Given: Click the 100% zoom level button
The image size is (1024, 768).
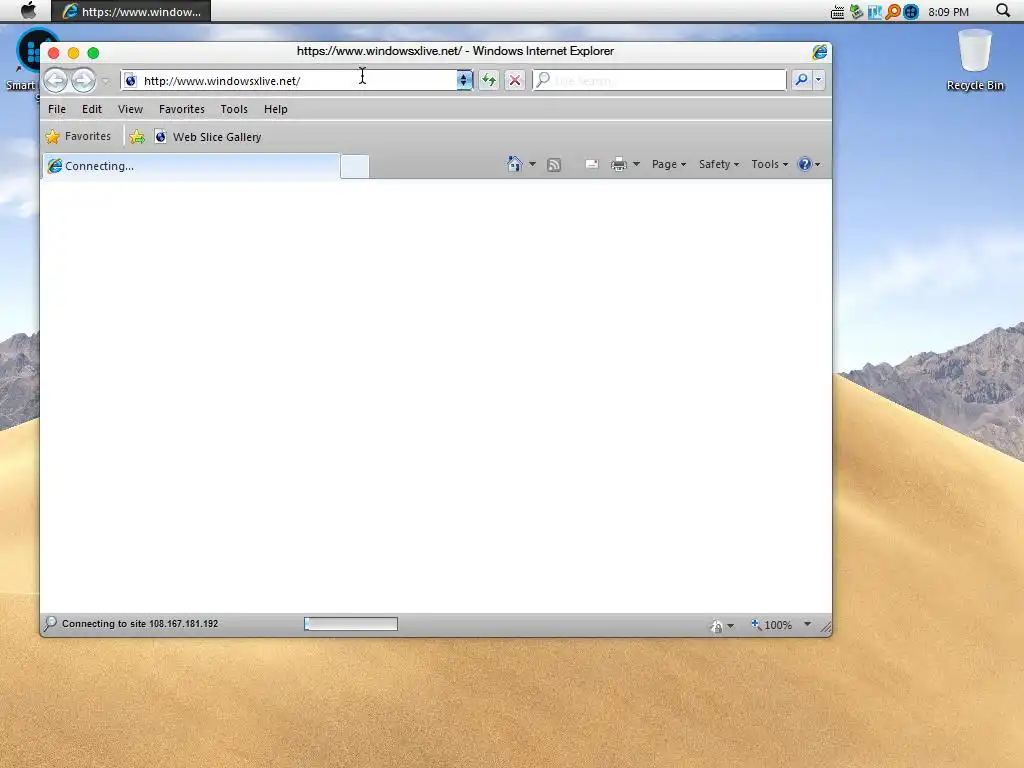Looking at the screenshot, I should 771,625.
